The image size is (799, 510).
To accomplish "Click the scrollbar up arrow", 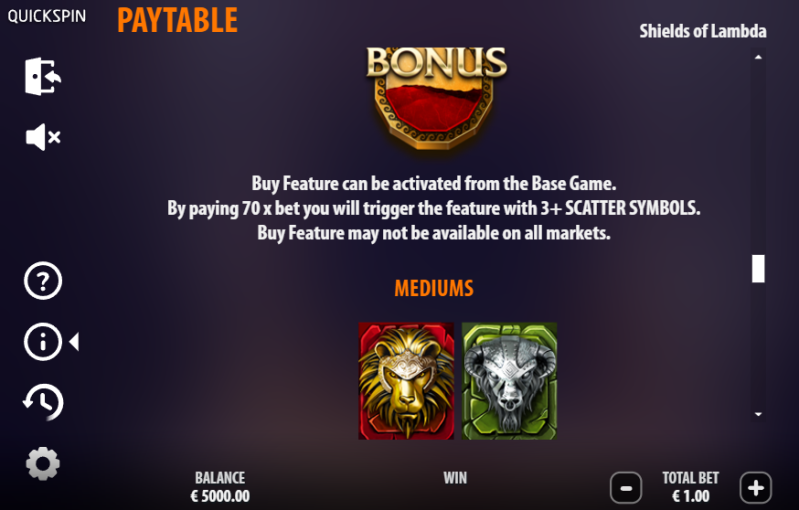I will point(758,57).
